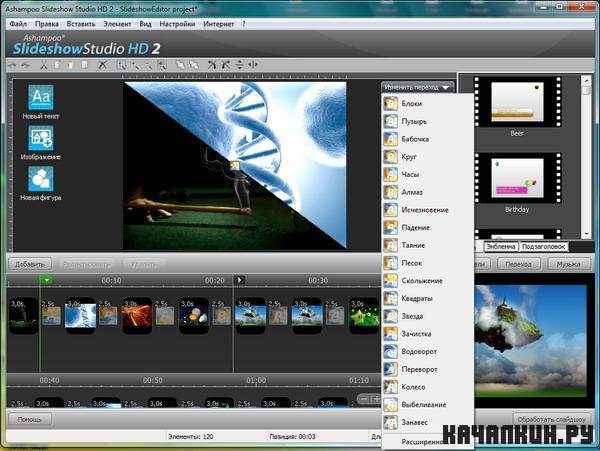
Task: Apply the Переворот transition
Action: pyautogui.click(x=428, y=370)
